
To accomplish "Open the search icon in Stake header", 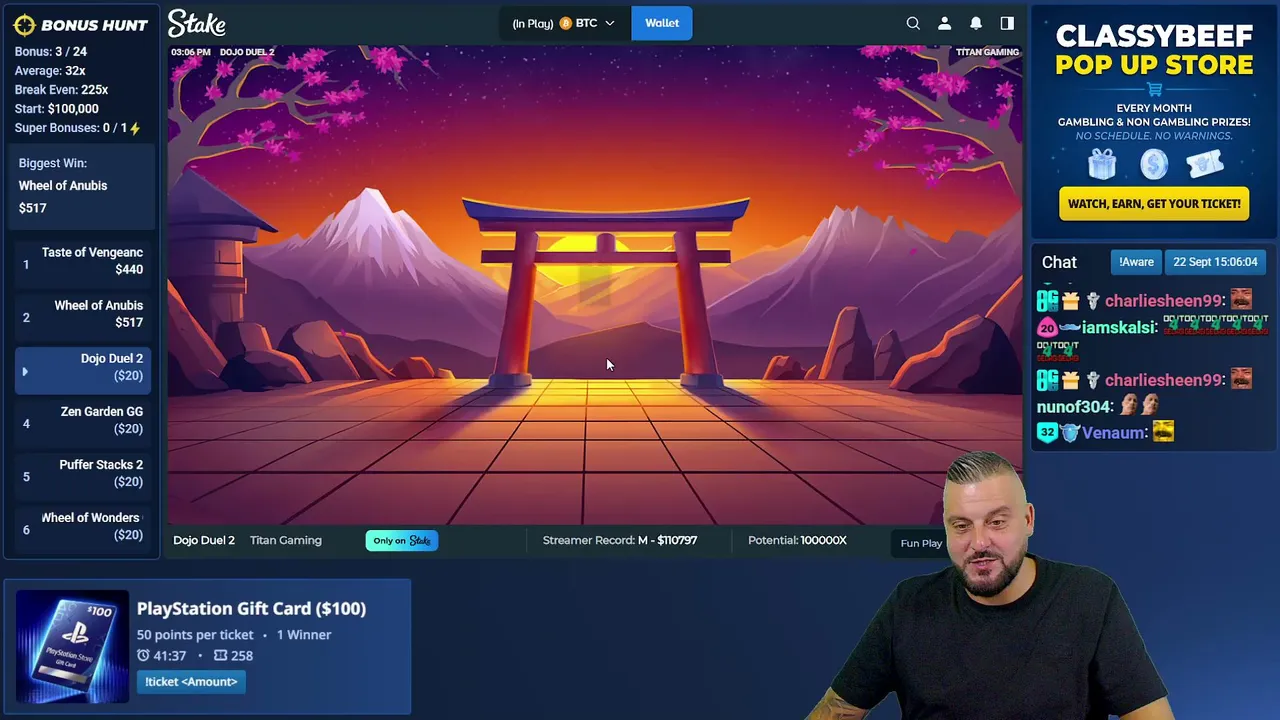I will pyautogui.click(x=913, y=23).
